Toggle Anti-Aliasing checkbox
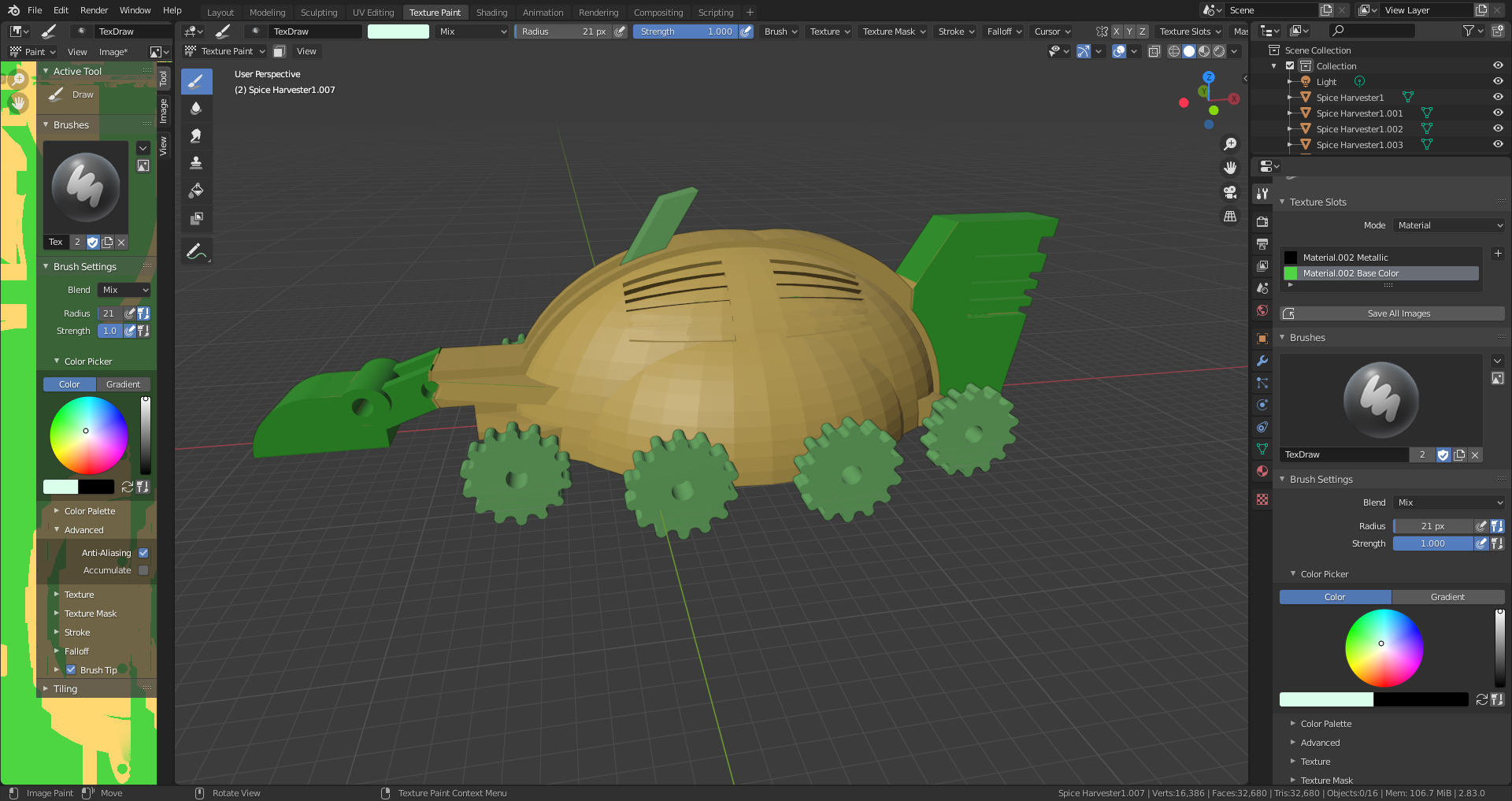The width and height of the screenshot is (1512, 801). point(143,553)
